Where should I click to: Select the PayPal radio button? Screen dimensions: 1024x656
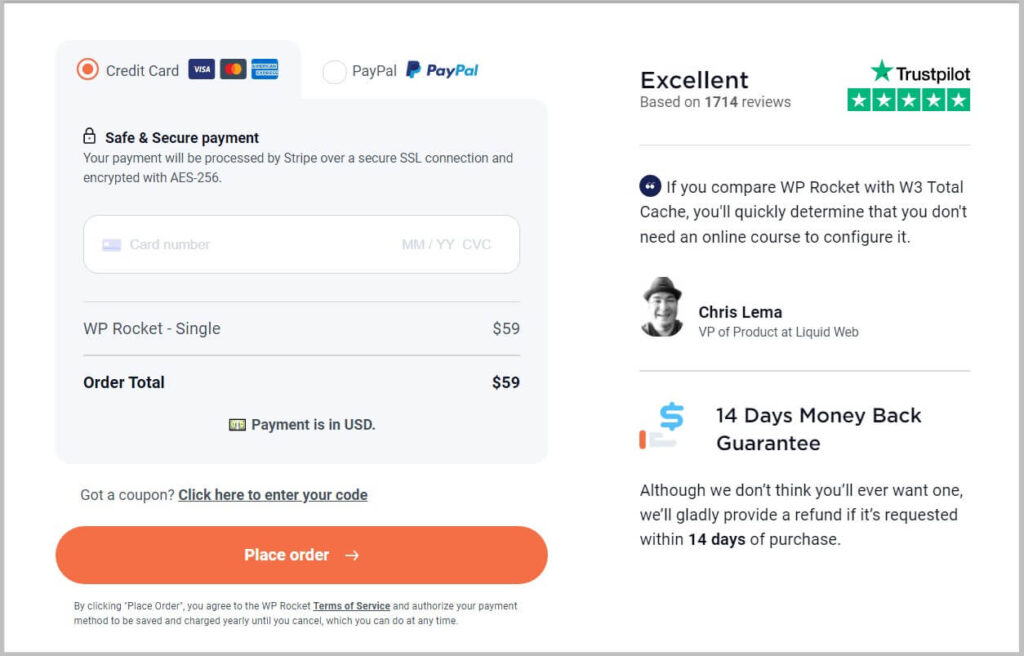point(335,71)
